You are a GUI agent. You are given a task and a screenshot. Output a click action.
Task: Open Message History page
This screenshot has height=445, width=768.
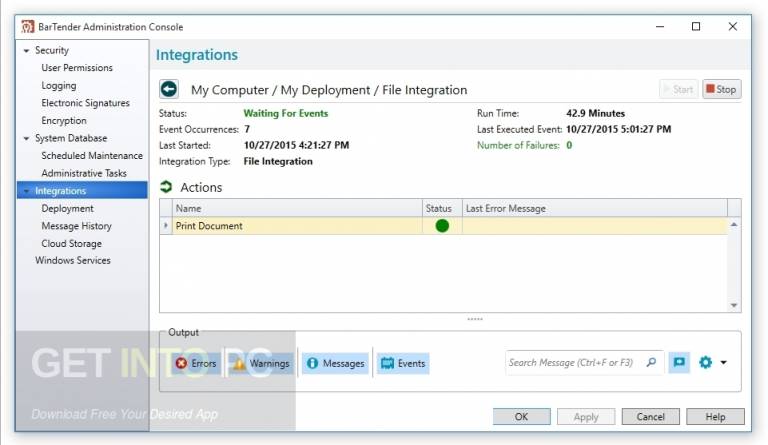coord(76,226)
